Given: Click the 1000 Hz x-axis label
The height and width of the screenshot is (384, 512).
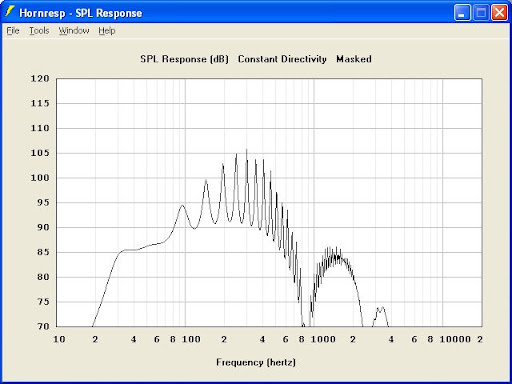Looking at the screenshot, I should pyautogui.click(x=323, y=339).
